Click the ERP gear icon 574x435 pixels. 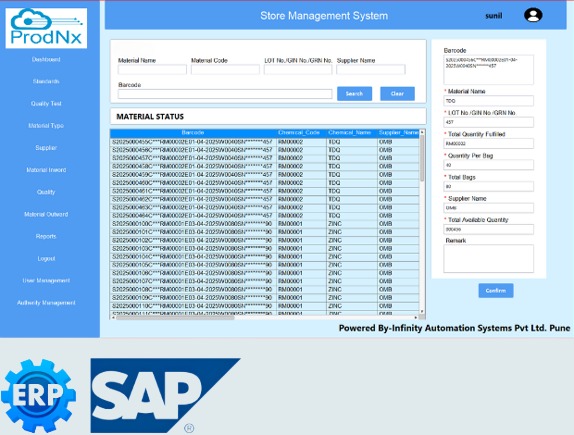(38, 395)
